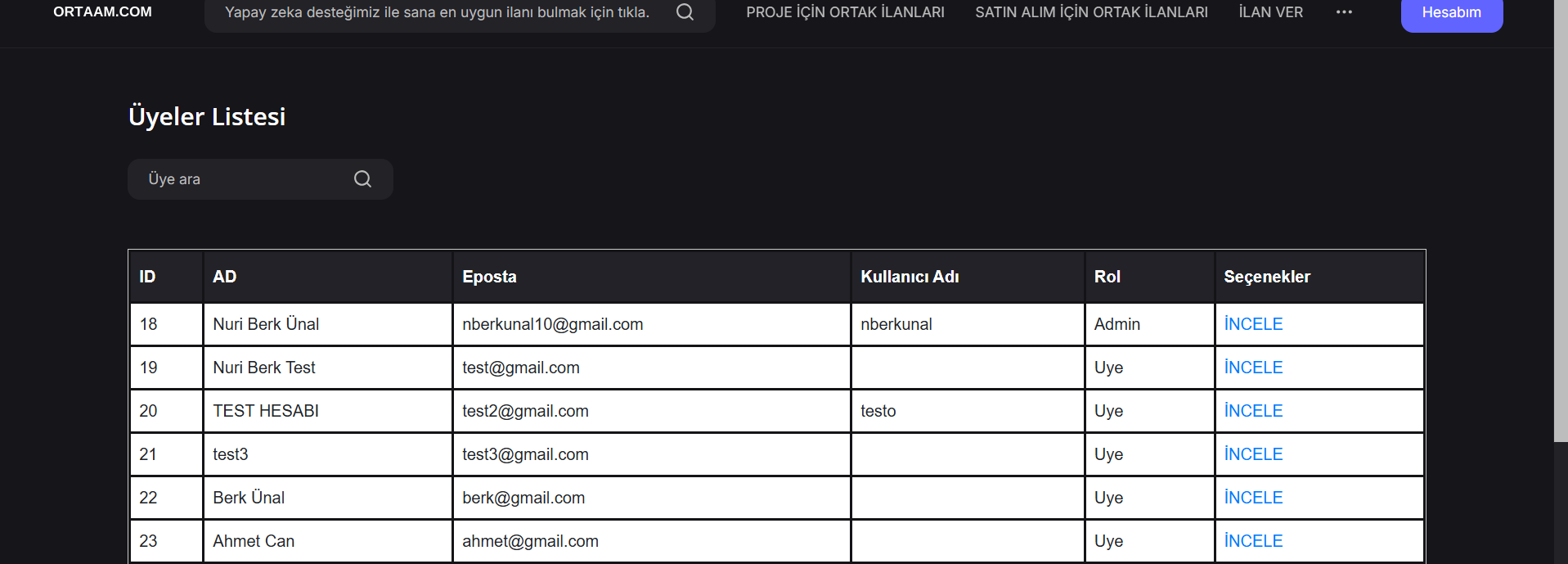
Task: Click İNCELE for Berk Ünal
Action: (1253, 498)
